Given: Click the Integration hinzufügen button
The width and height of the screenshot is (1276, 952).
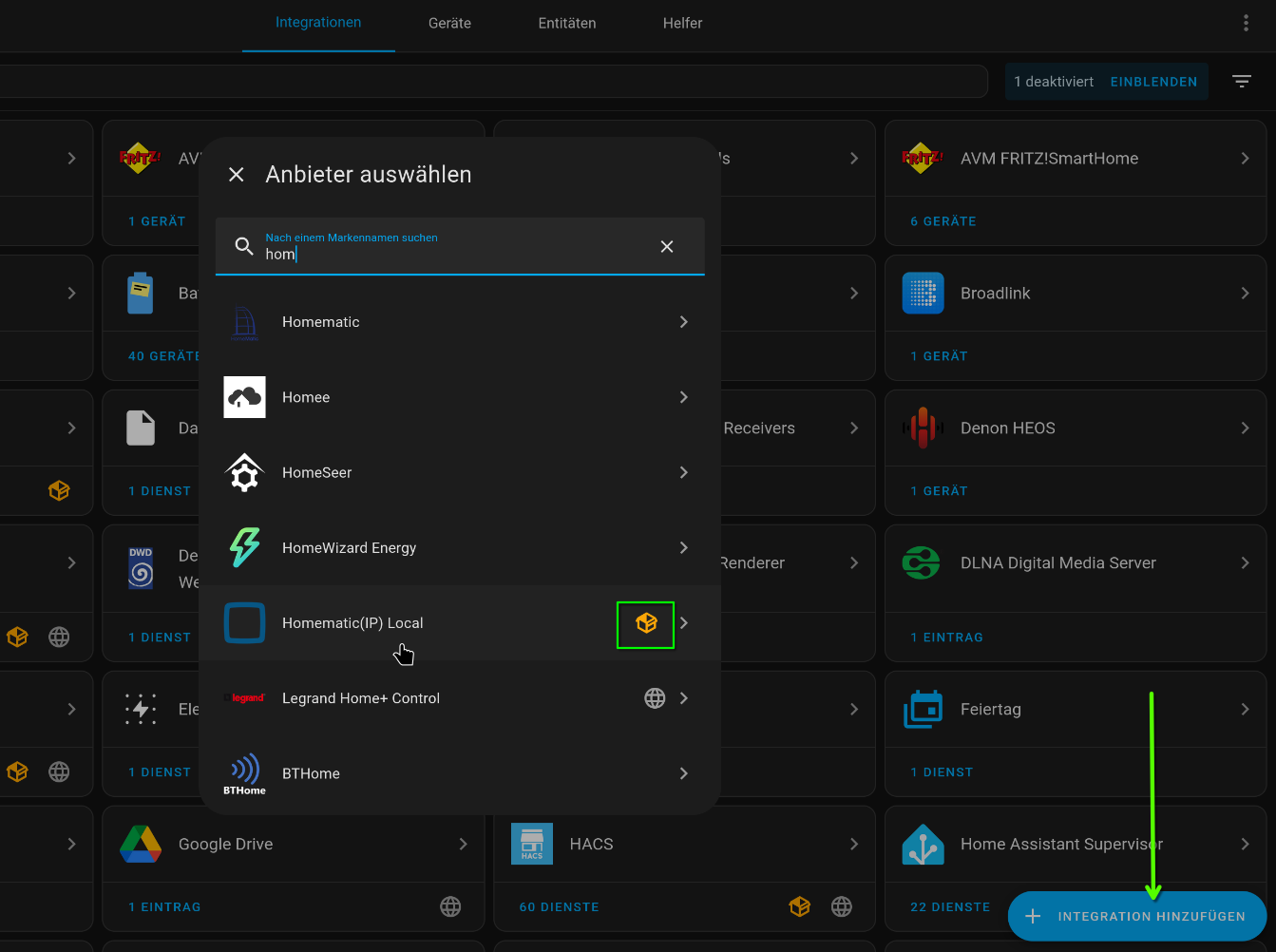Looking at the screenshot, I should coord(1137,916).
